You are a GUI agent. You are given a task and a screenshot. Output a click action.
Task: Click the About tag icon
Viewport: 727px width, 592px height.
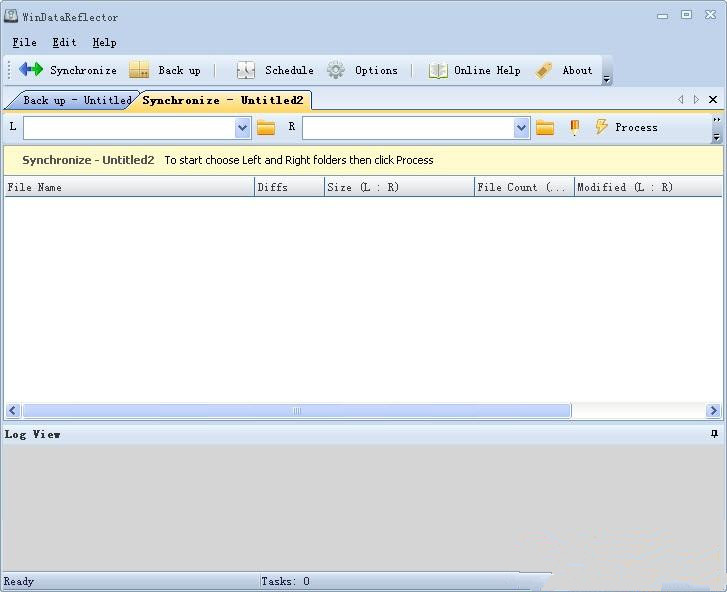coord(544,70)
